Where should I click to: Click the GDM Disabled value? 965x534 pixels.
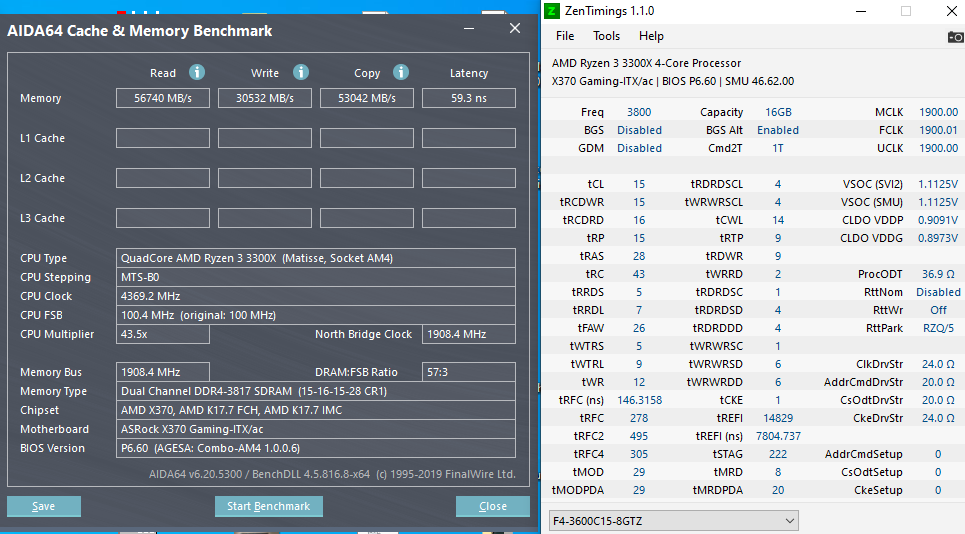pyautogui.click(x=639, y=148)
